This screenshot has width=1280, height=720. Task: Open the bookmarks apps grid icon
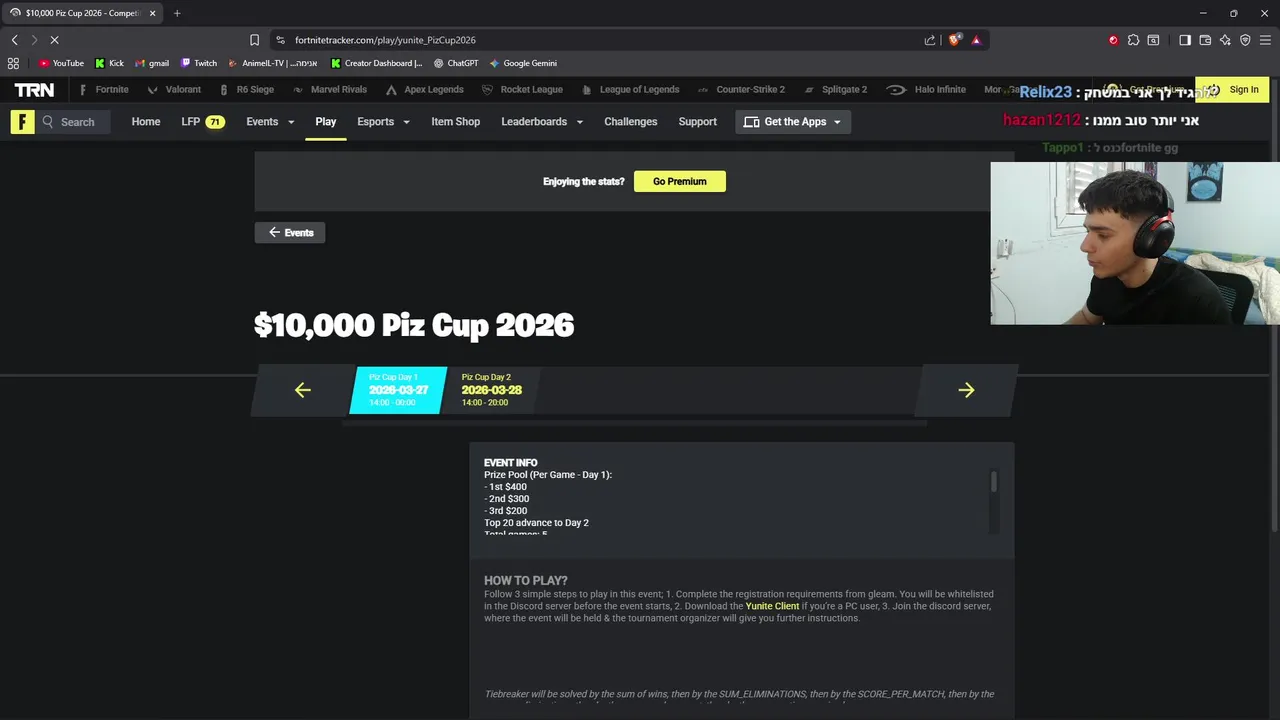coord(13,63)
